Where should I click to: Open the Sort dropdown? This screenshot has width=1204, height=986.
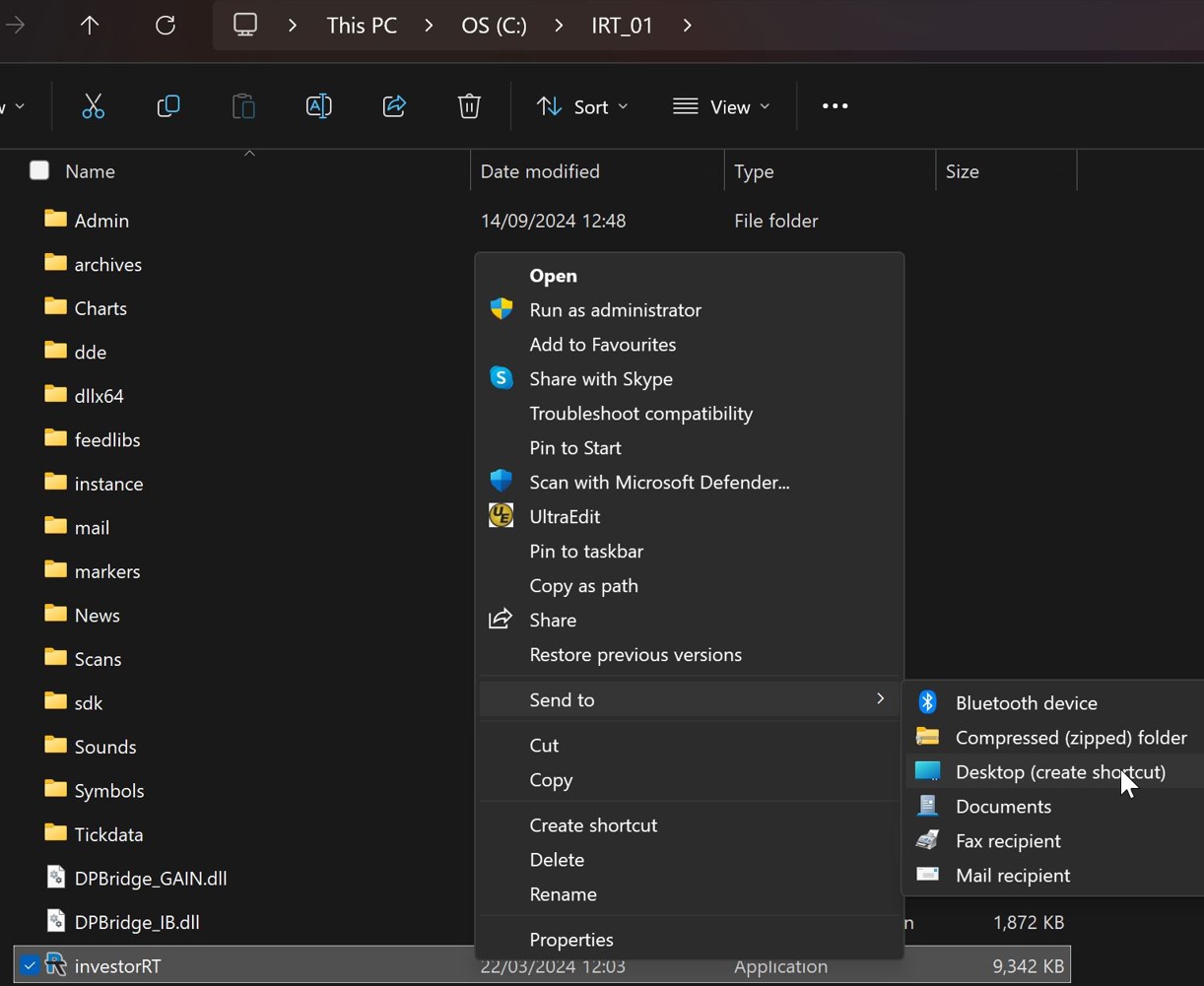pyautogui.click(x=581, y=106)
